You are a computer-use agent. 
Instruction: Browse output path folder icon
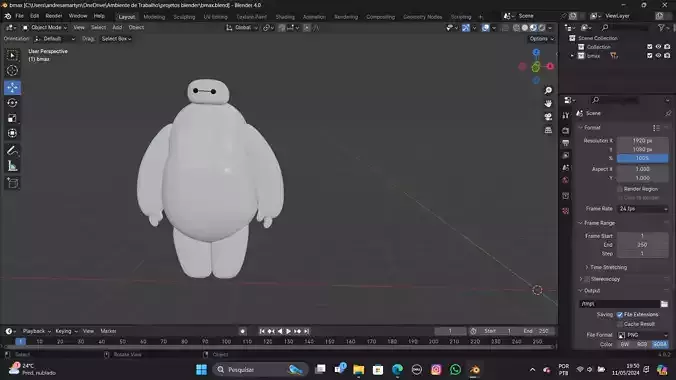[664, 304]
